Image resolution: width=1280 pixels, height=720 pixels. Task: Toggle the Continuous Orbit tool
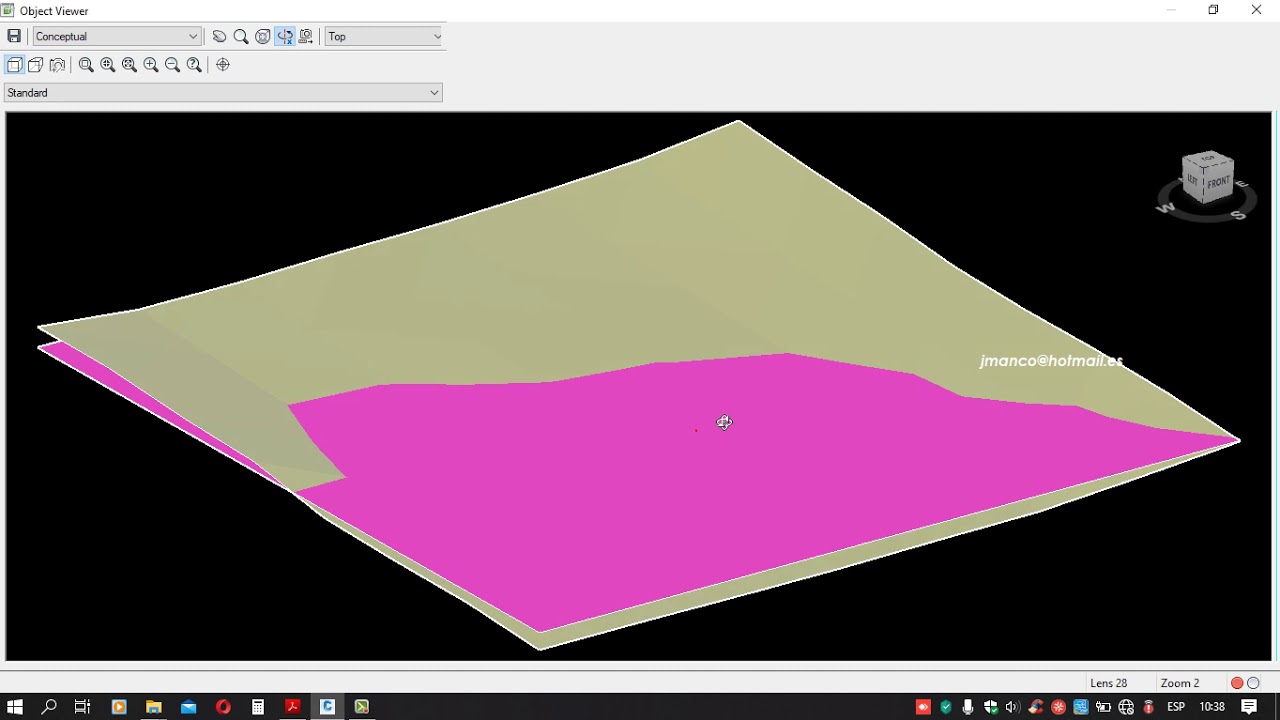(x=285, y=36)
